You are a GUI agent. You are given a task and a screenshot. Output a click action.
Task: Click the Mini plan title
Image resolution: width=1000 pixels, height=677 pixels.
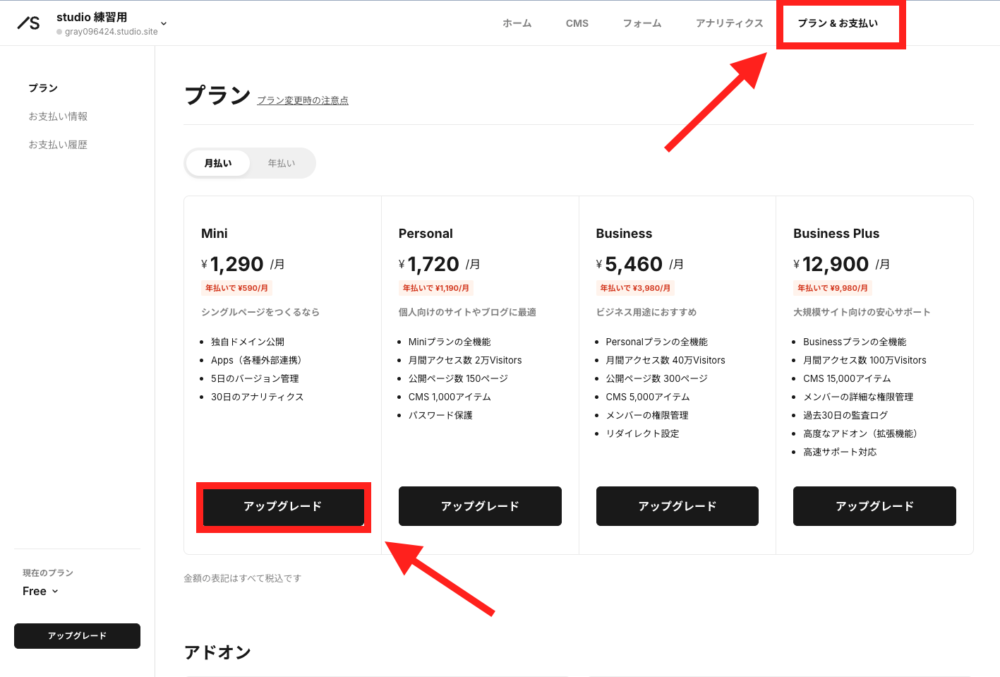[x=214, y=233]
